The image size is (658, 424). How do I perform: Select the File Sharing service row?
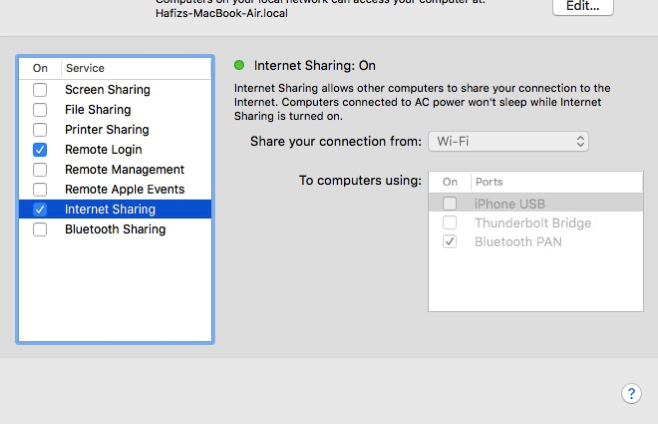[115, 110]
